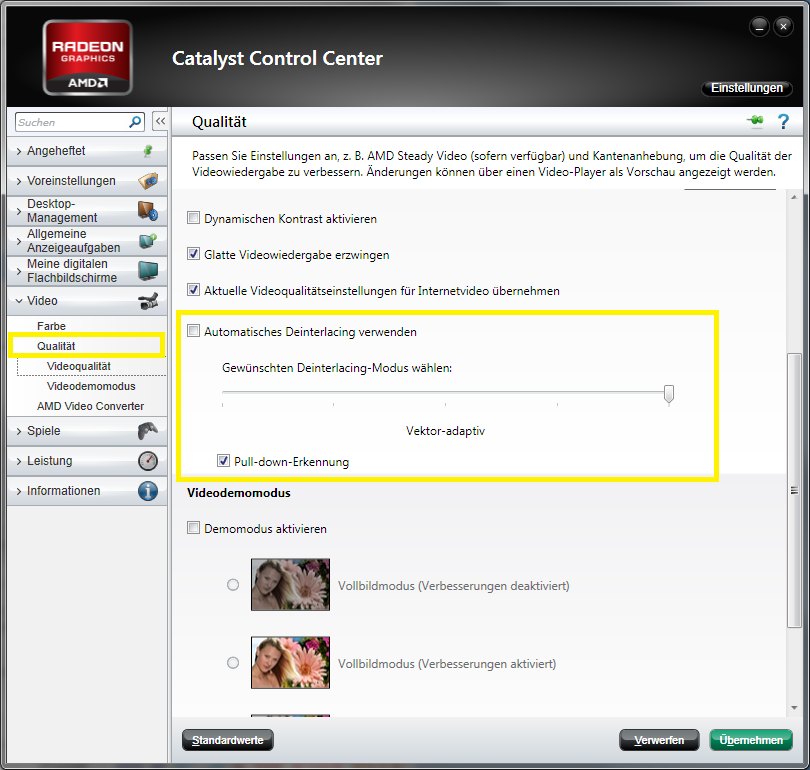
Task: Enable Dynamischen Kontrast aktivieren checkbox
Action: (193, 218)
